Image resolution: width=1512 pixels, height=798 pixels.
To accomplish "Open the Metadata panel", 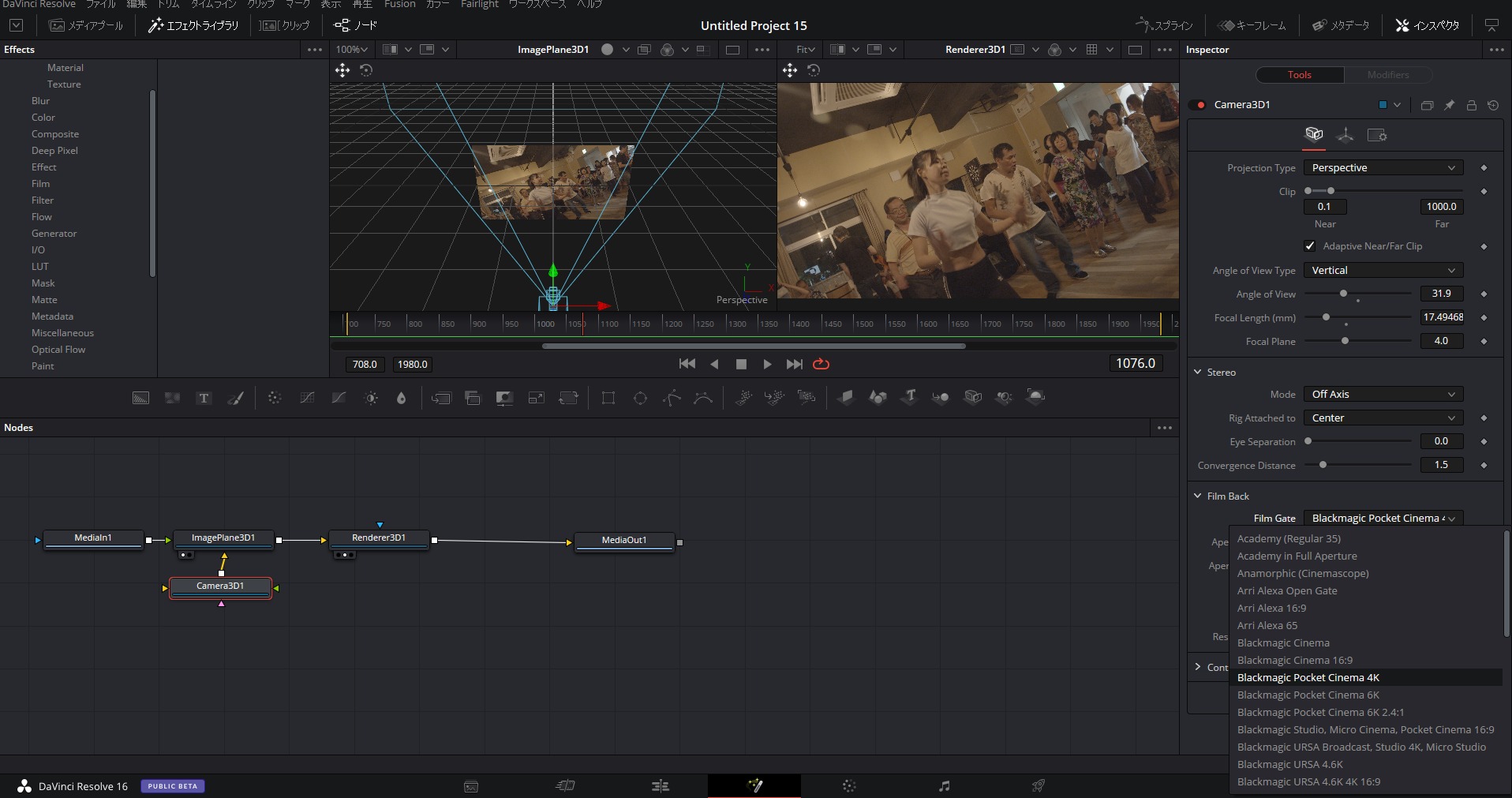I will click(1341, 24).
